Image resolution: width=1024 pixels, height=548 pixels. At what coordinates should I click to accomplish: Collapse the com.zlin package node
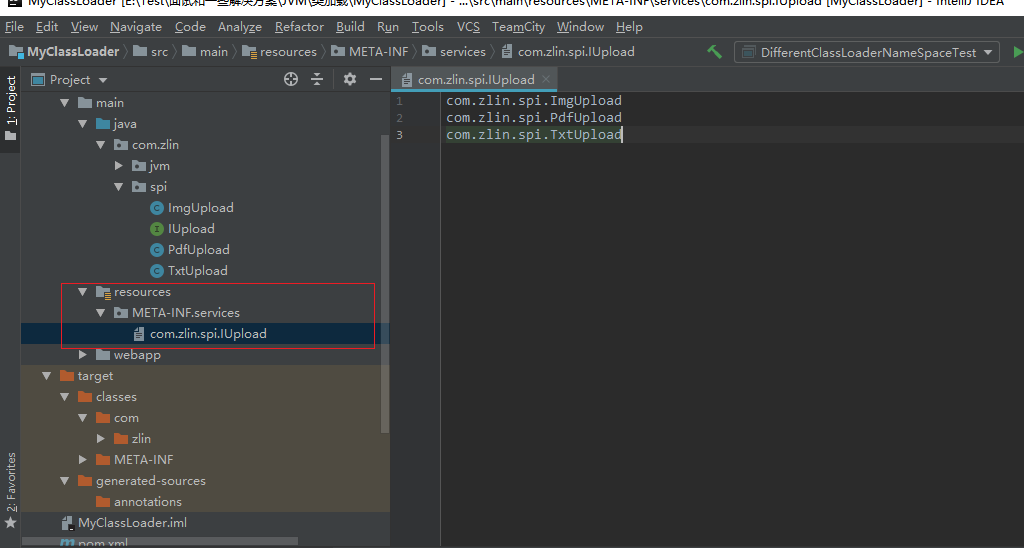[101, 144]
